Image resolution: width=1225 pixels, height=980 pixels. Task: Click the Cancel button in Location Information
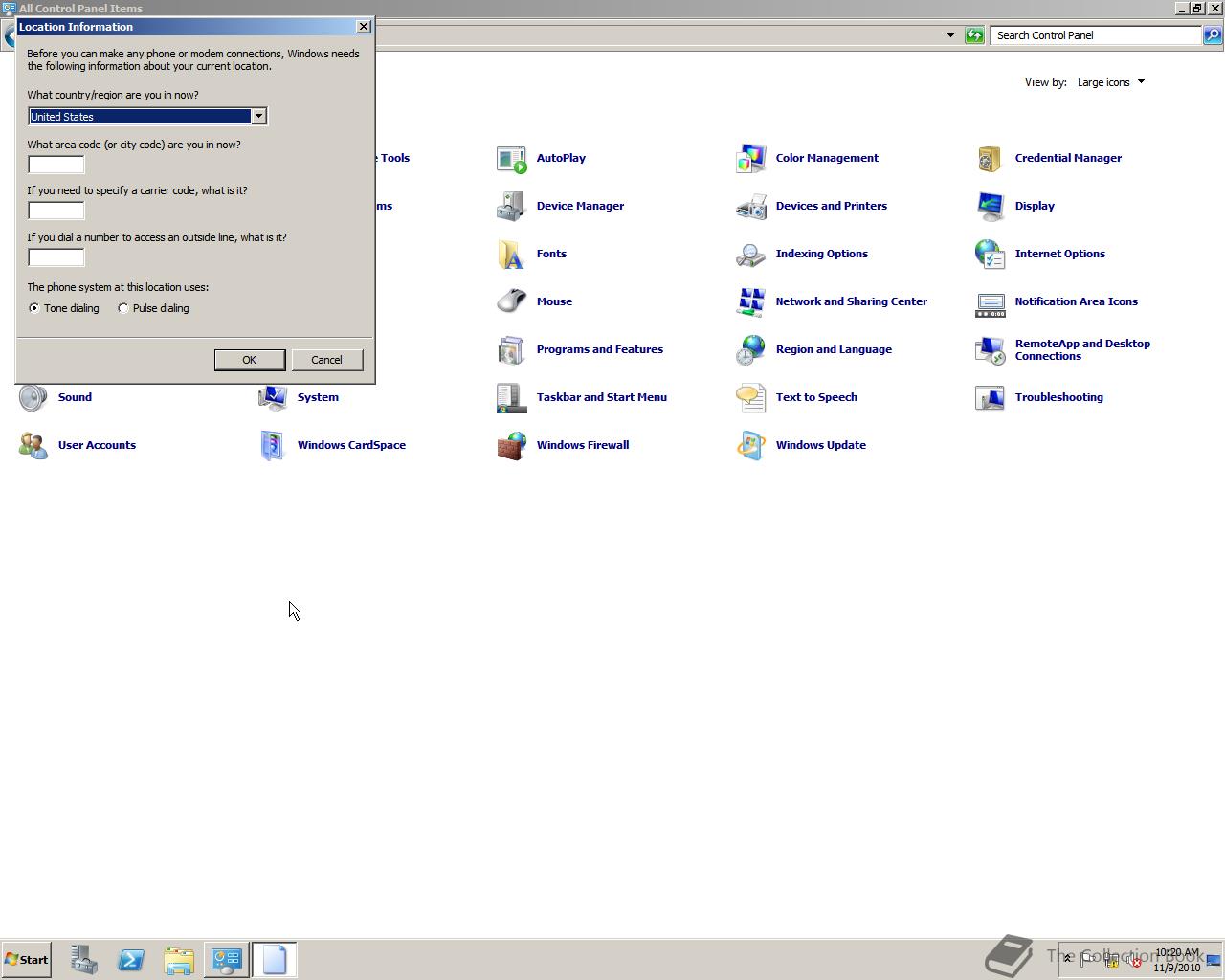(326, 360)
